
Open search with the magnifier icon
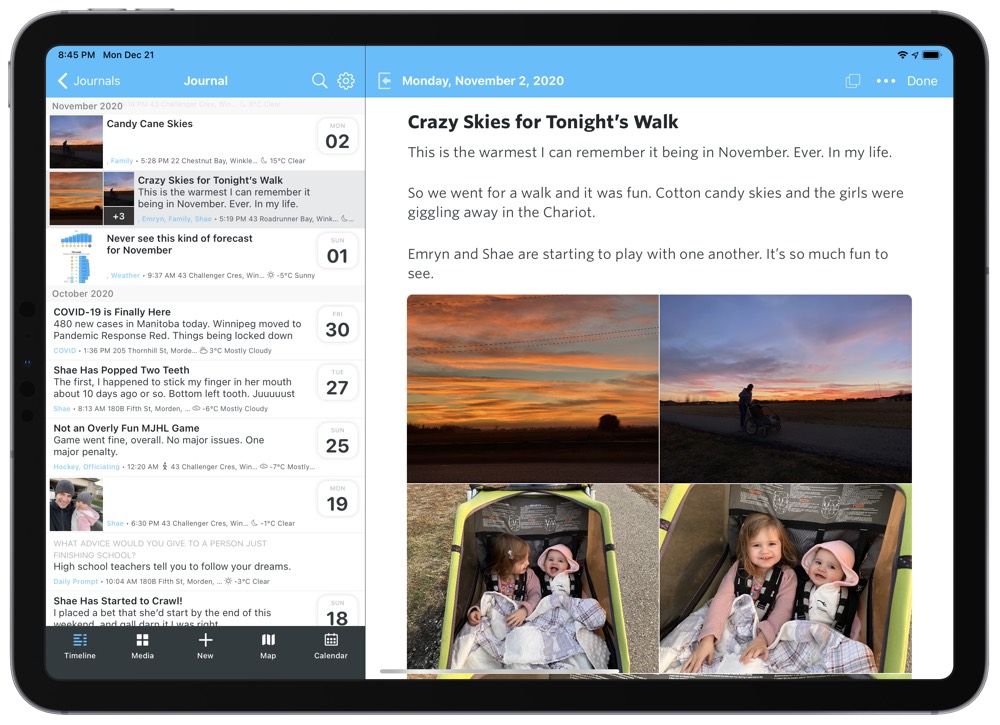(319, 81)
